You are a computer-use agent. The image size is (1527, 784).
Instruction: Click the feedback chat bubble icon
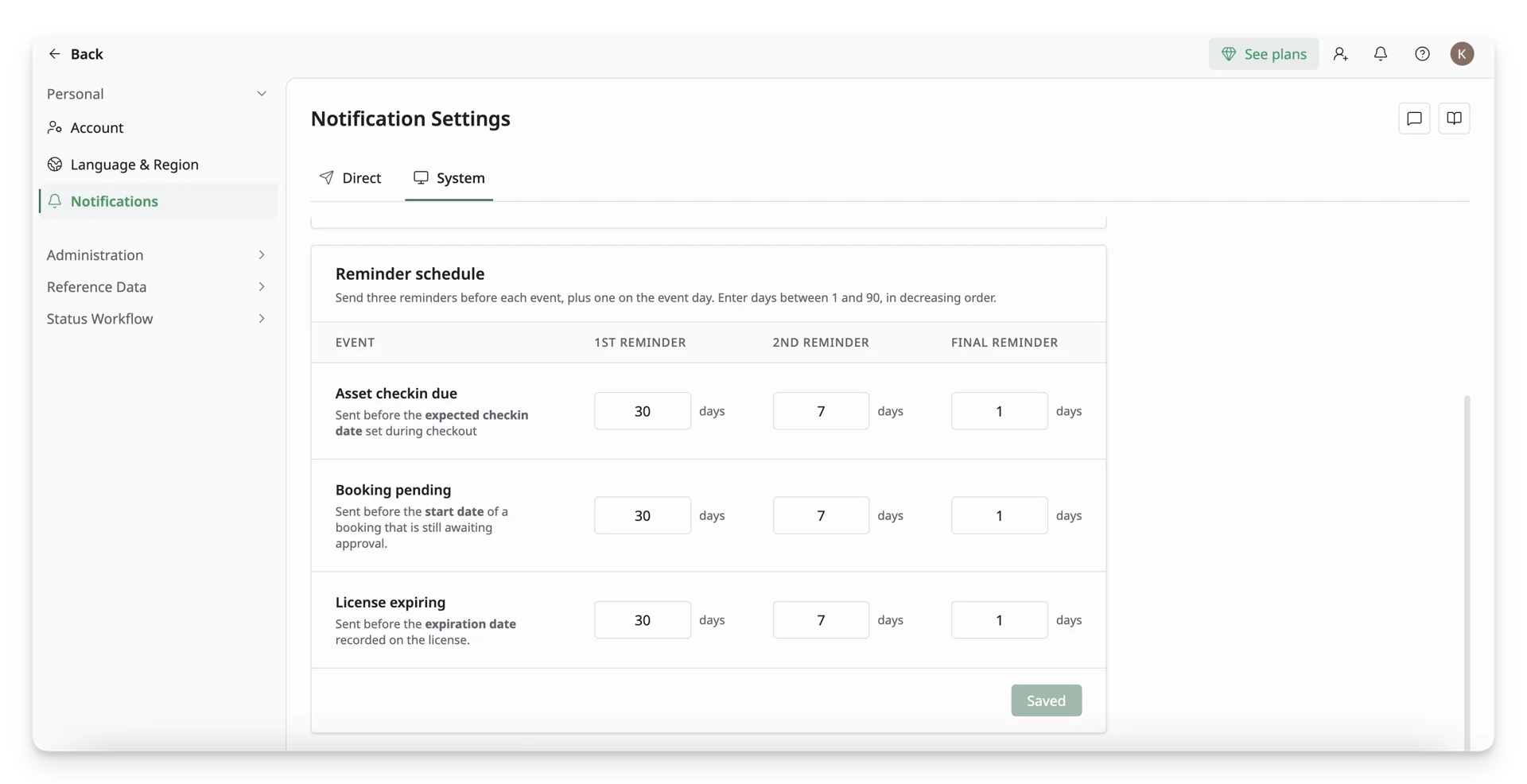(x=1414, y=118)
